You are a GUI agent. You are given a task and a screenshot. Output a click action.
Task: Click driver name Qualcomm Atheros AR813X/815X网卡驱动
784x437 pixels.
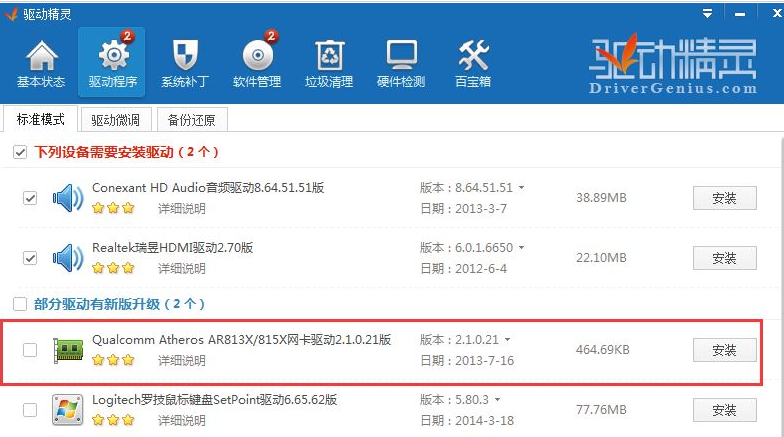[x=242, y=340]
